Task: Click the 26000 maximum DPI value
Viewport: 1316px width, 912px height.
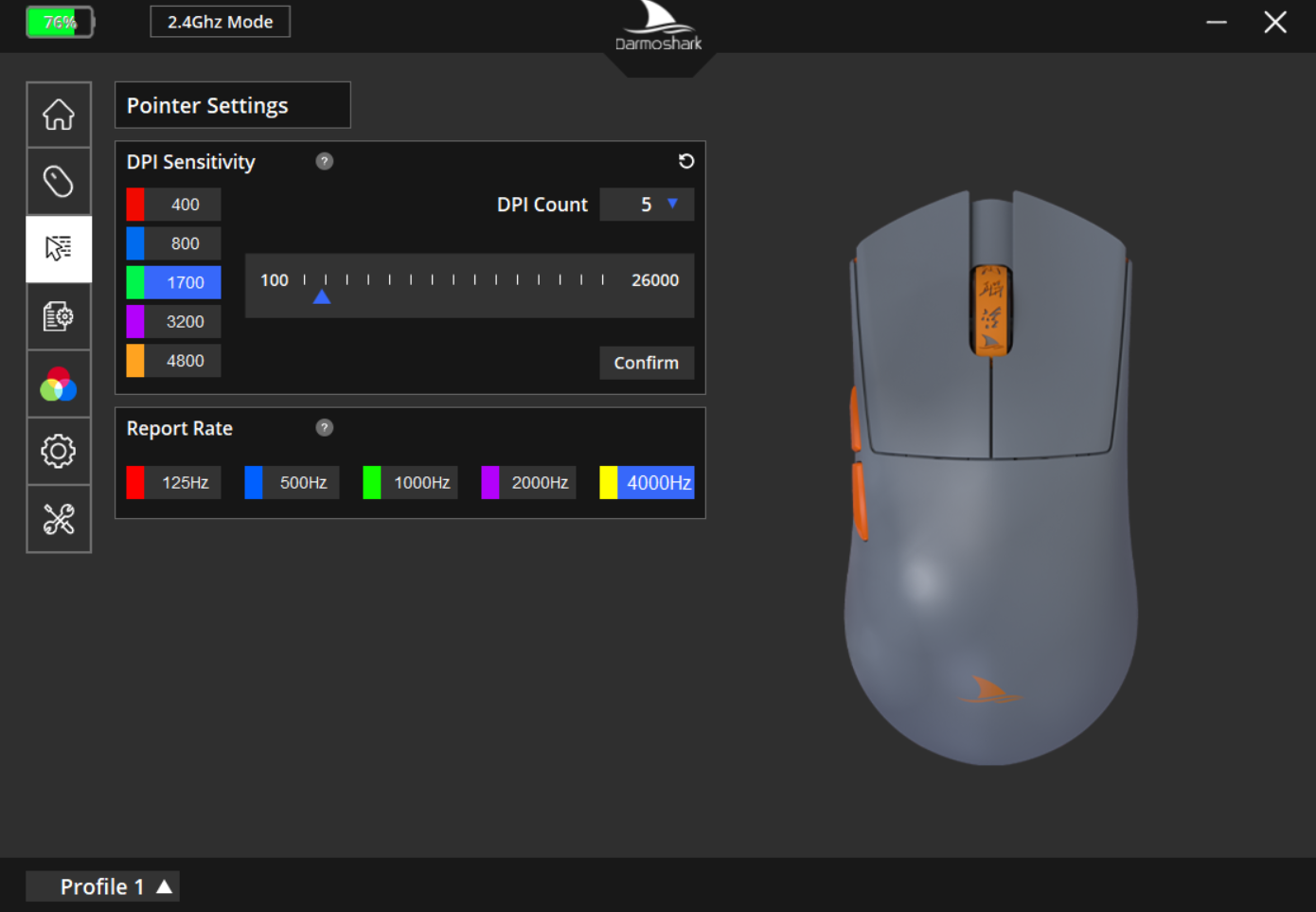Action: (x=655, y=280)
